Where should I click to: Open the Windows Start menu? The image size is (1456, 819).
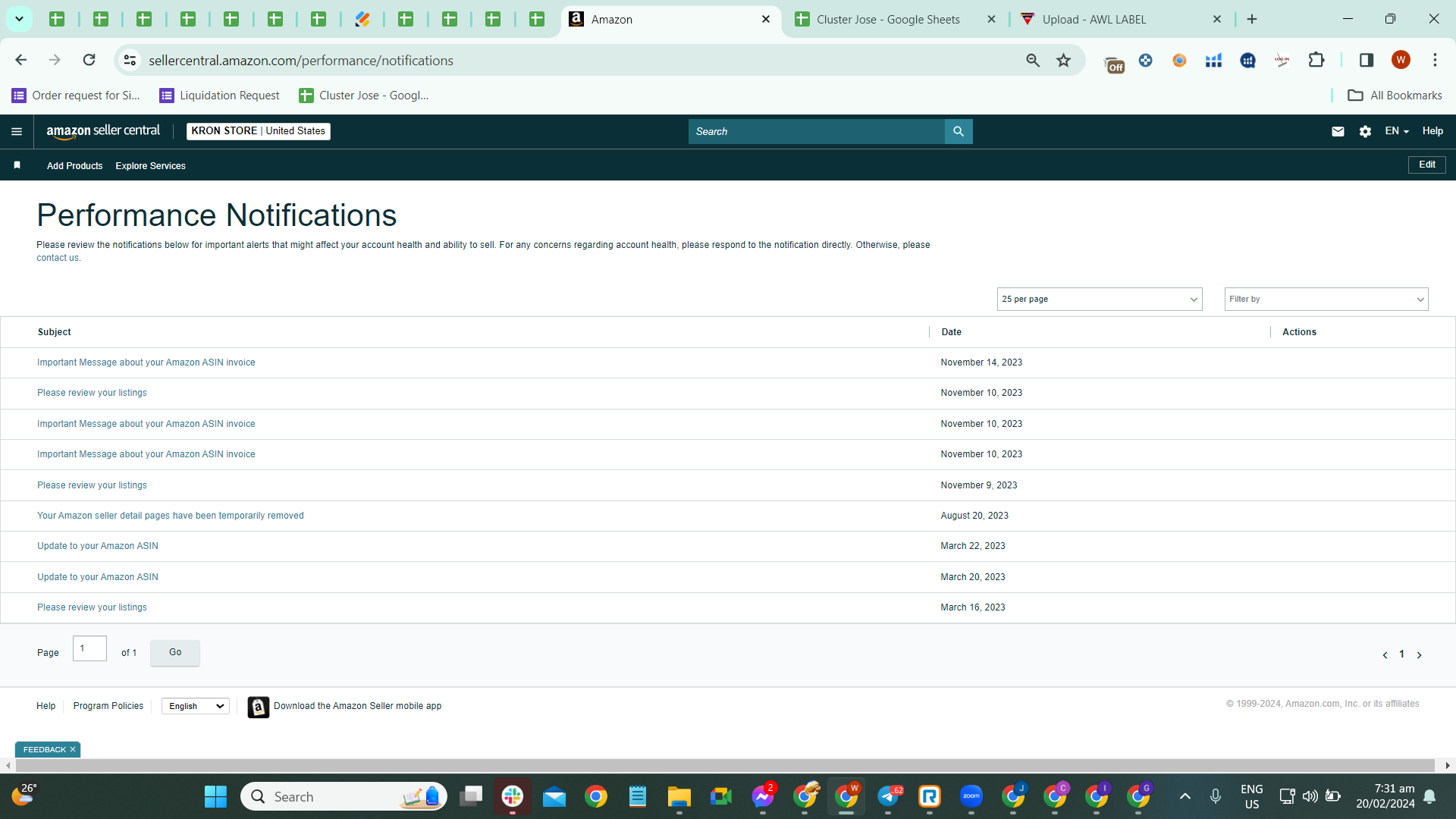(215, 796)
